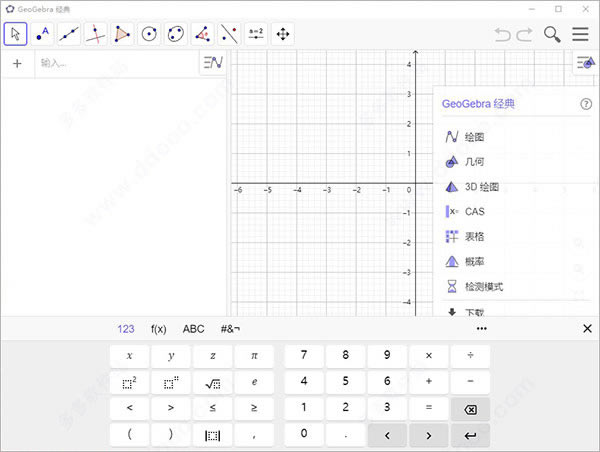
Task: Choose the Angle tool
Action: click(x=203, y=34)
